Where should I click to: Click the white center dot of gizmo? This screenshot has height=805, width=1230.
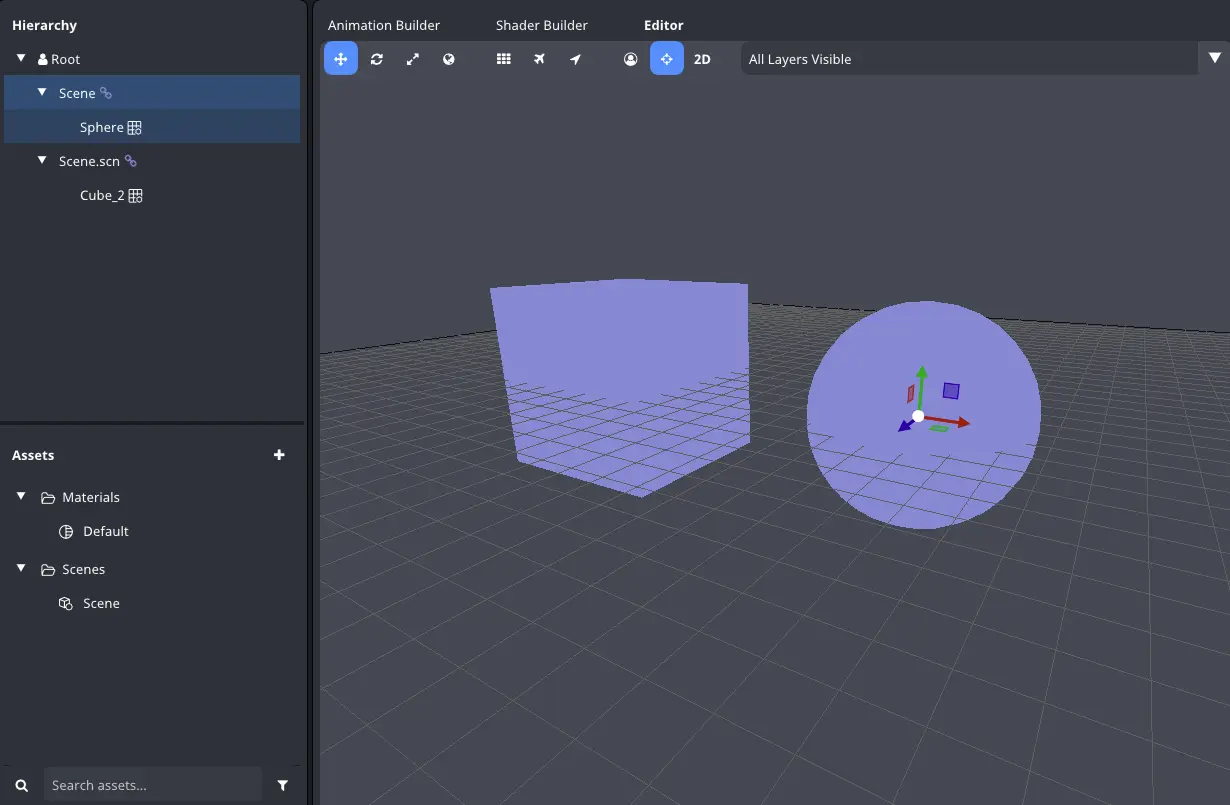(918, 416)
